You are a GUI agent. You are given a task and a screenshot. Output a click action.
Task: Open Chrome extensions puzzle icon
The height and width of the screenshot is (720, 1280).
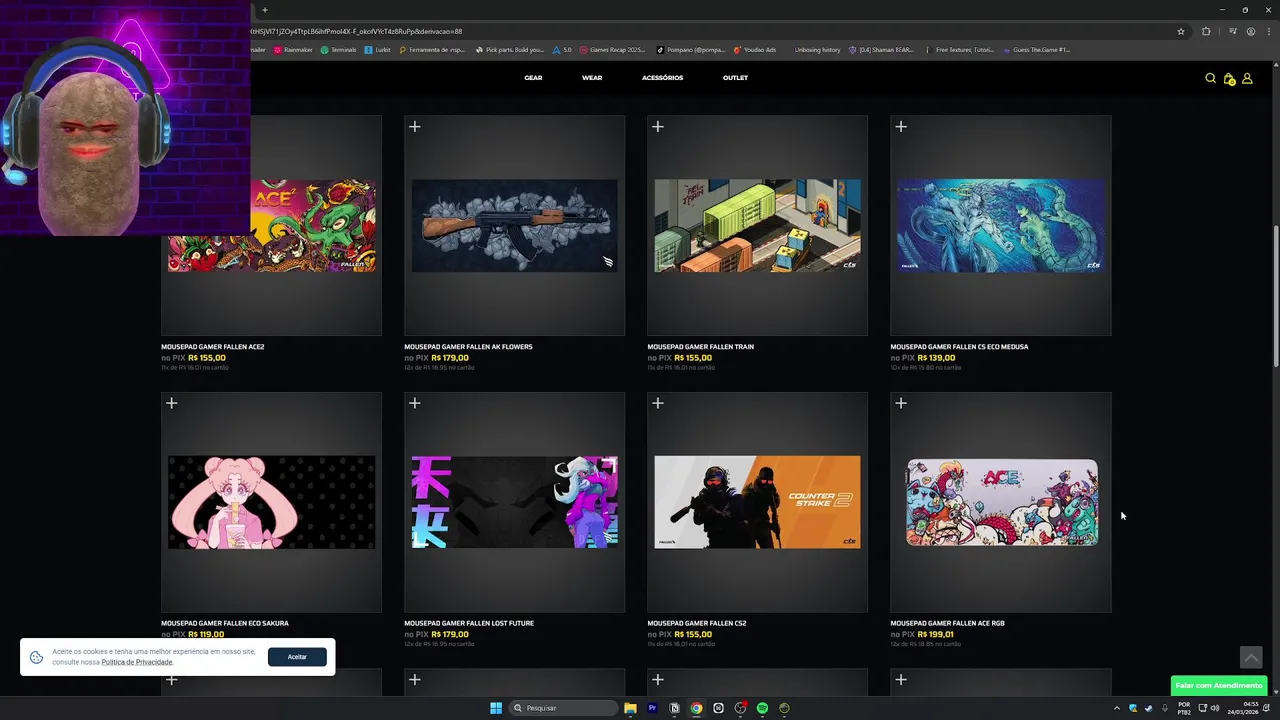pyautogui.click(x=1206, y=31)
